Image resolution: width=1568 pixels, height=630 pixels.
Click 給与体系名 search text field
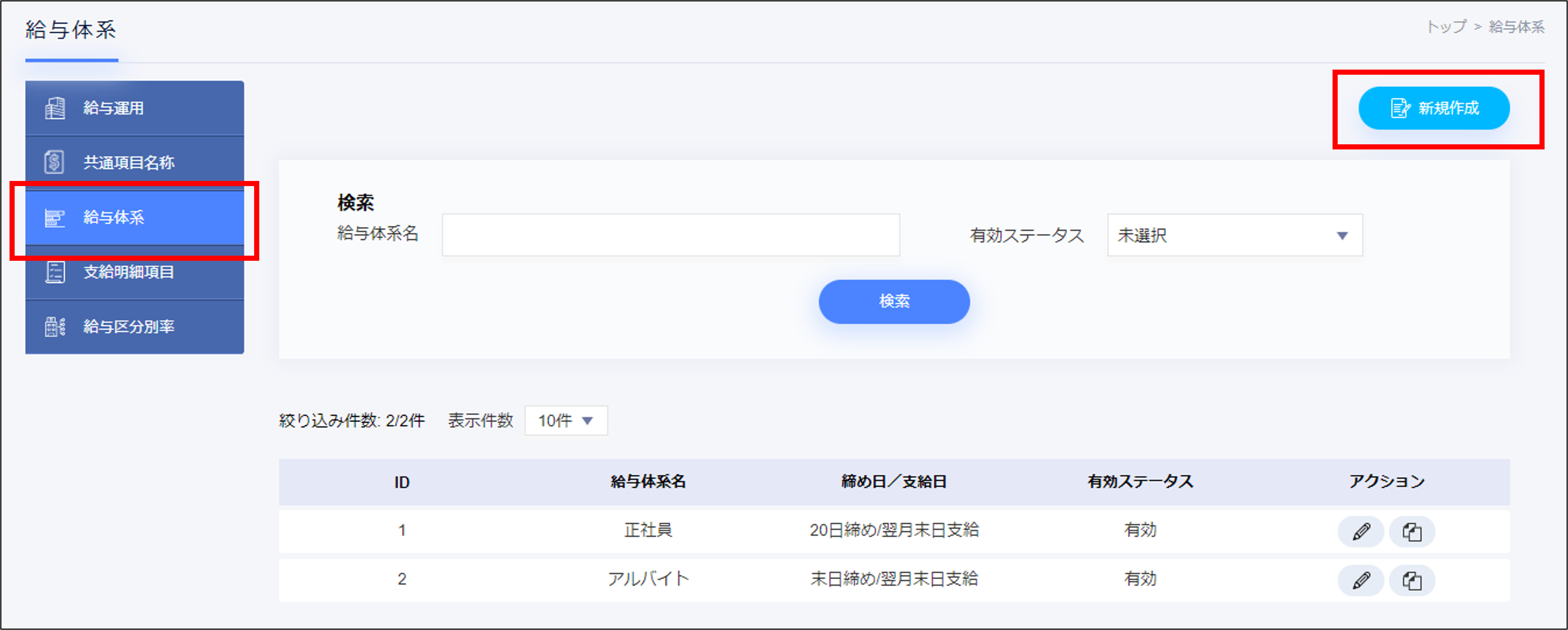(670, 235)
